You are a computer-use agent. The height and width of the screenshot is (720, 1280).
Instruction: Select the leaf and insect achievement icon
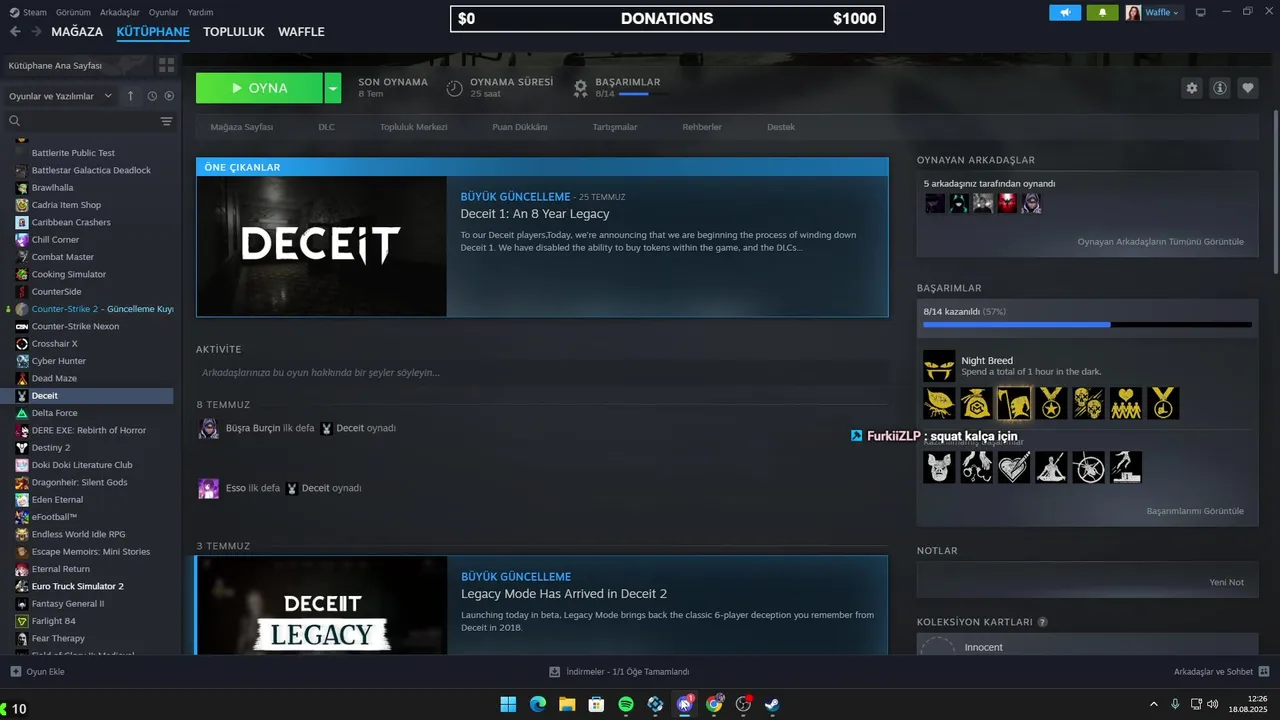tap(939, 403)
